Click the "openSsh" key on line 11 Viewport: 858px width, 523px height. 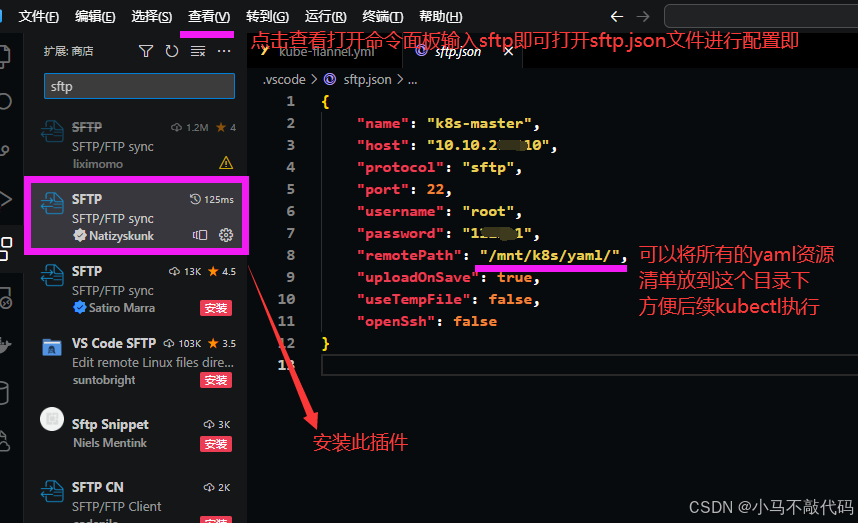coord(396,321)
